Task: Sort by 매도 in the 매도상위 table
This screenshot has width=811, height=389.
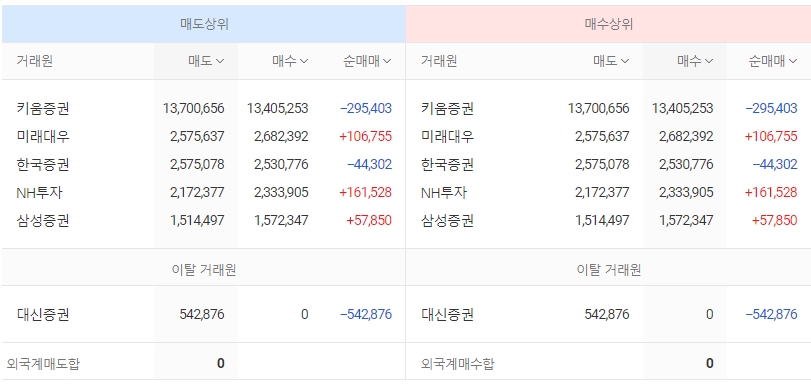Action: (x=206, y=61)
